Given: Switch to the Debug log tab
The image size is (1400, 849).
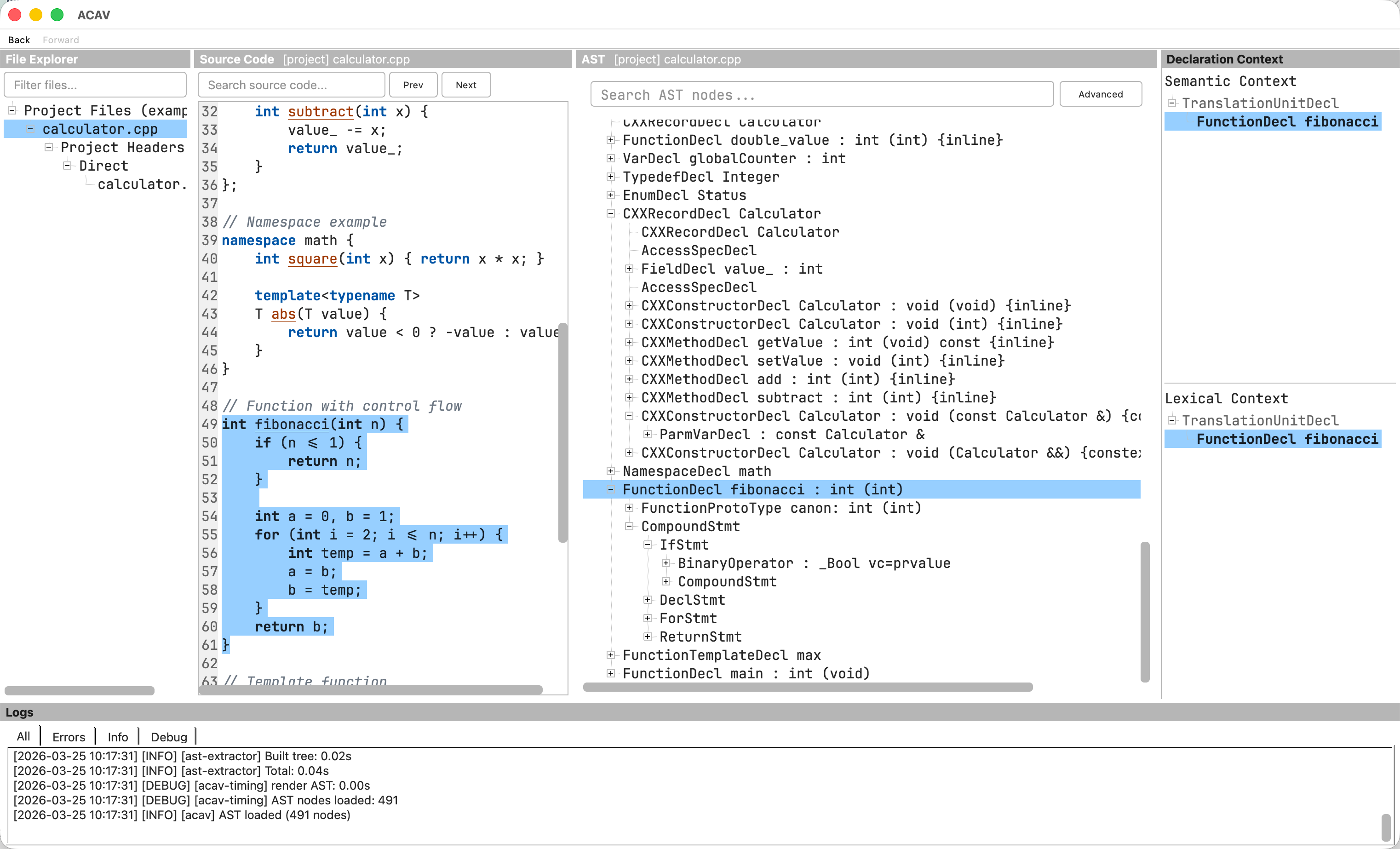Looking at the screenshot, I should pyautogui.click(x=168, y=736).
